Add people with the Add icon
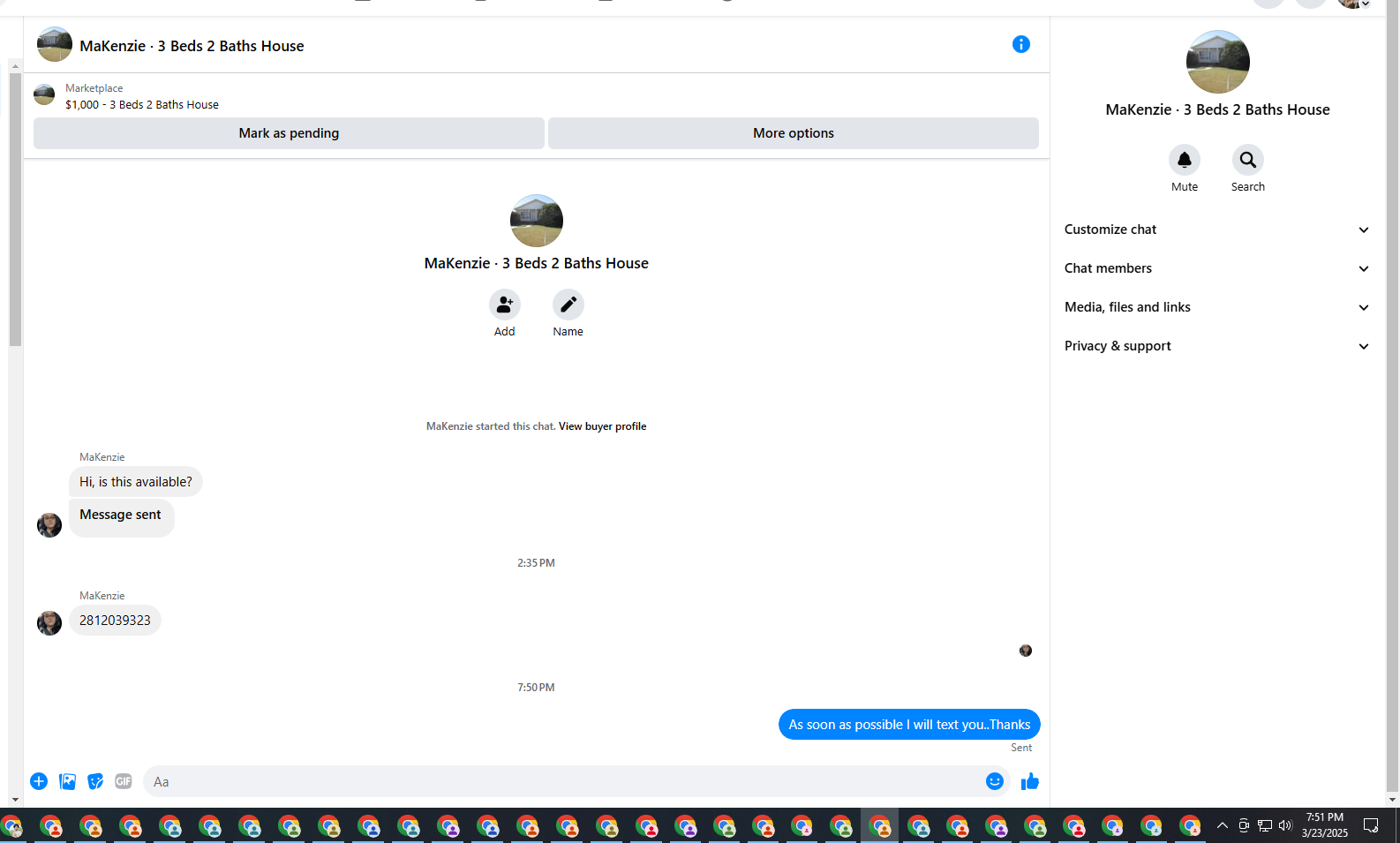Screen dimensions: 1400x843 (504, 305)
